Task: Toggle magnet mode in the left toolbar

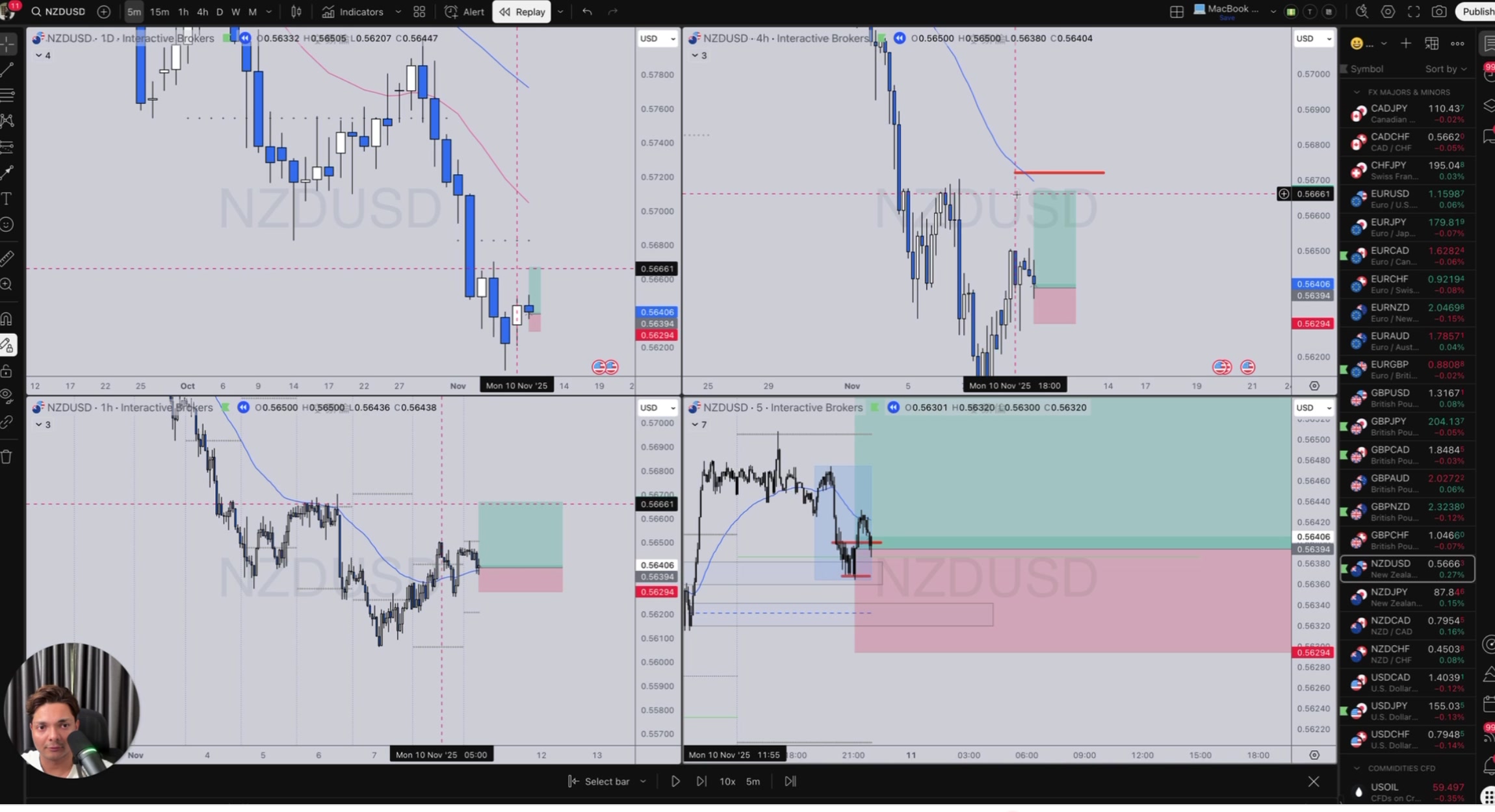Action: point(7,319)
